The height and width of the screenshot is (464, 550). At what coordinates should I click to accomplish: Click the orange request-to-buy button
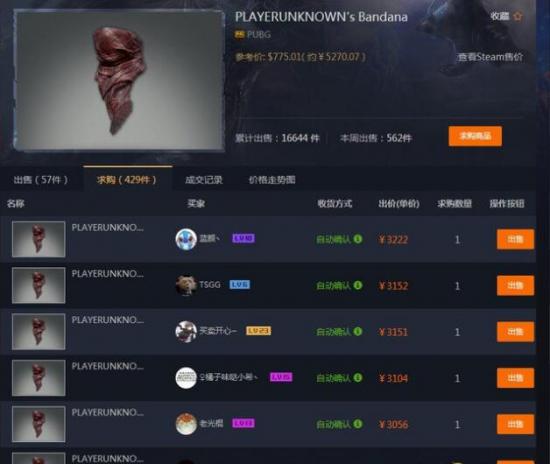point(475,136)
